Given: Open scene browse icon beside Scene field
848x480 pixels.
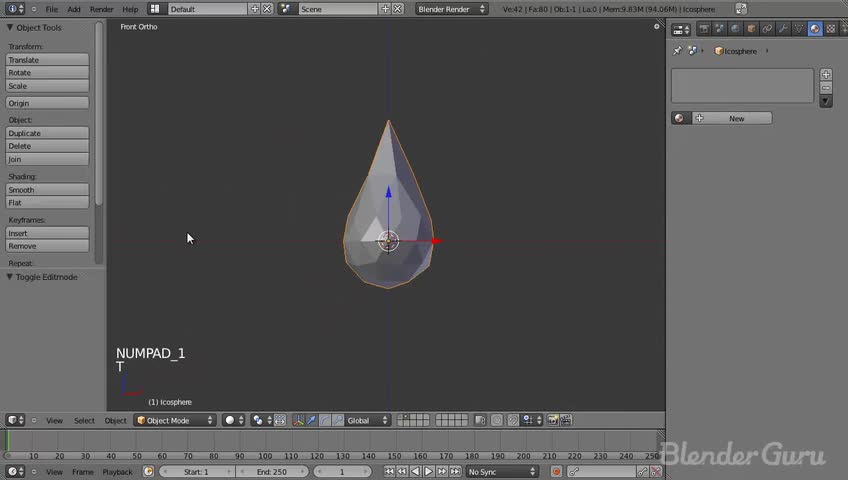Looking at the screenshot, I should click(286, 9).
